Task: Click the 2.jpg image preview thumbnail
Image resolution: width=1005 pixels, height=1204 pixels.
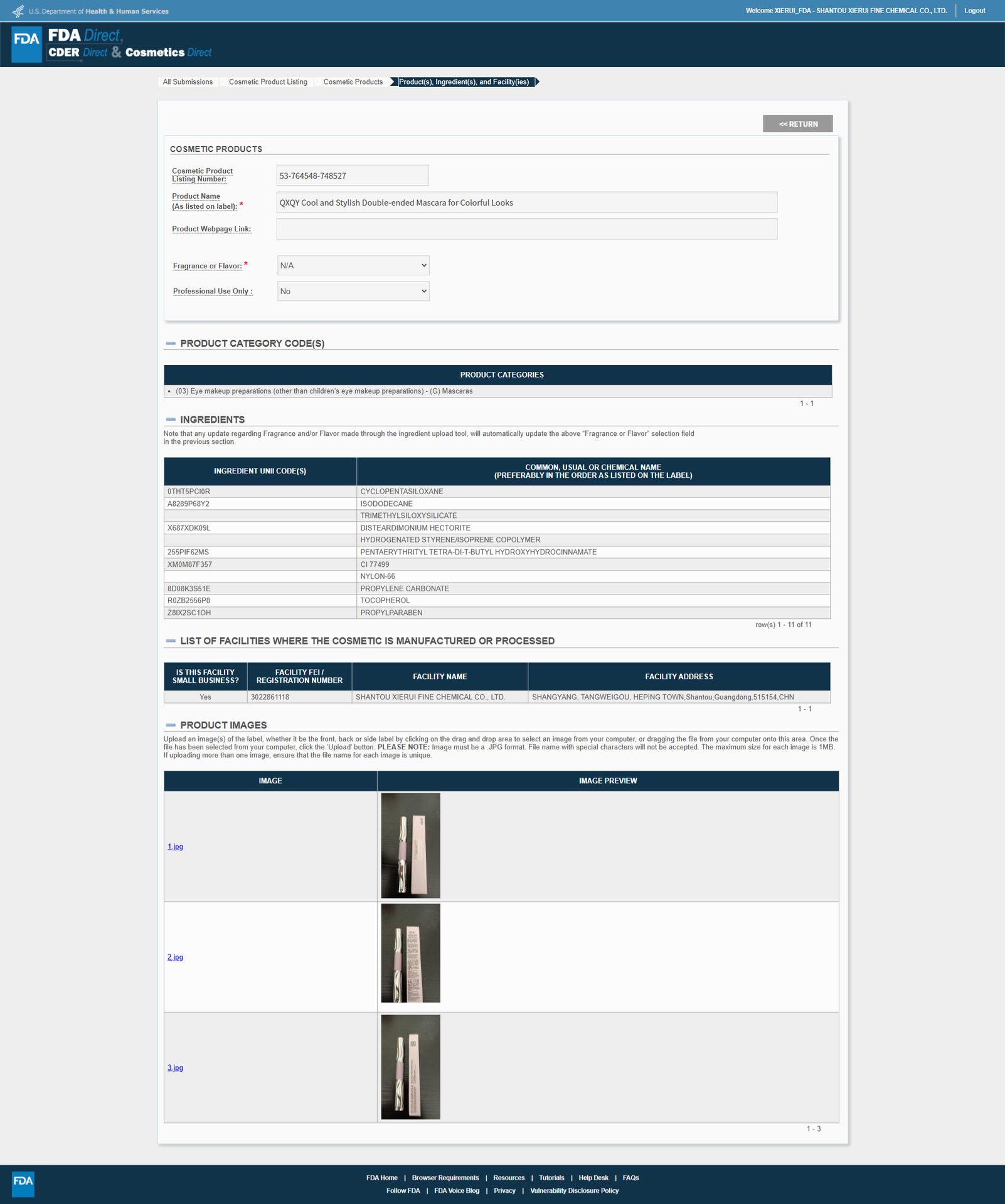Action: pos(411,953)
